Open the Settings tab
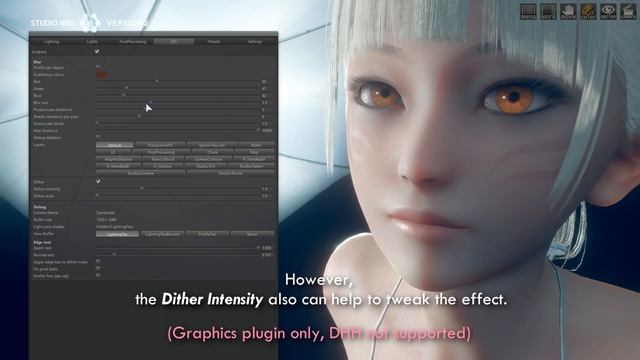Screen dimensions: 640x360 coord(255,42)
